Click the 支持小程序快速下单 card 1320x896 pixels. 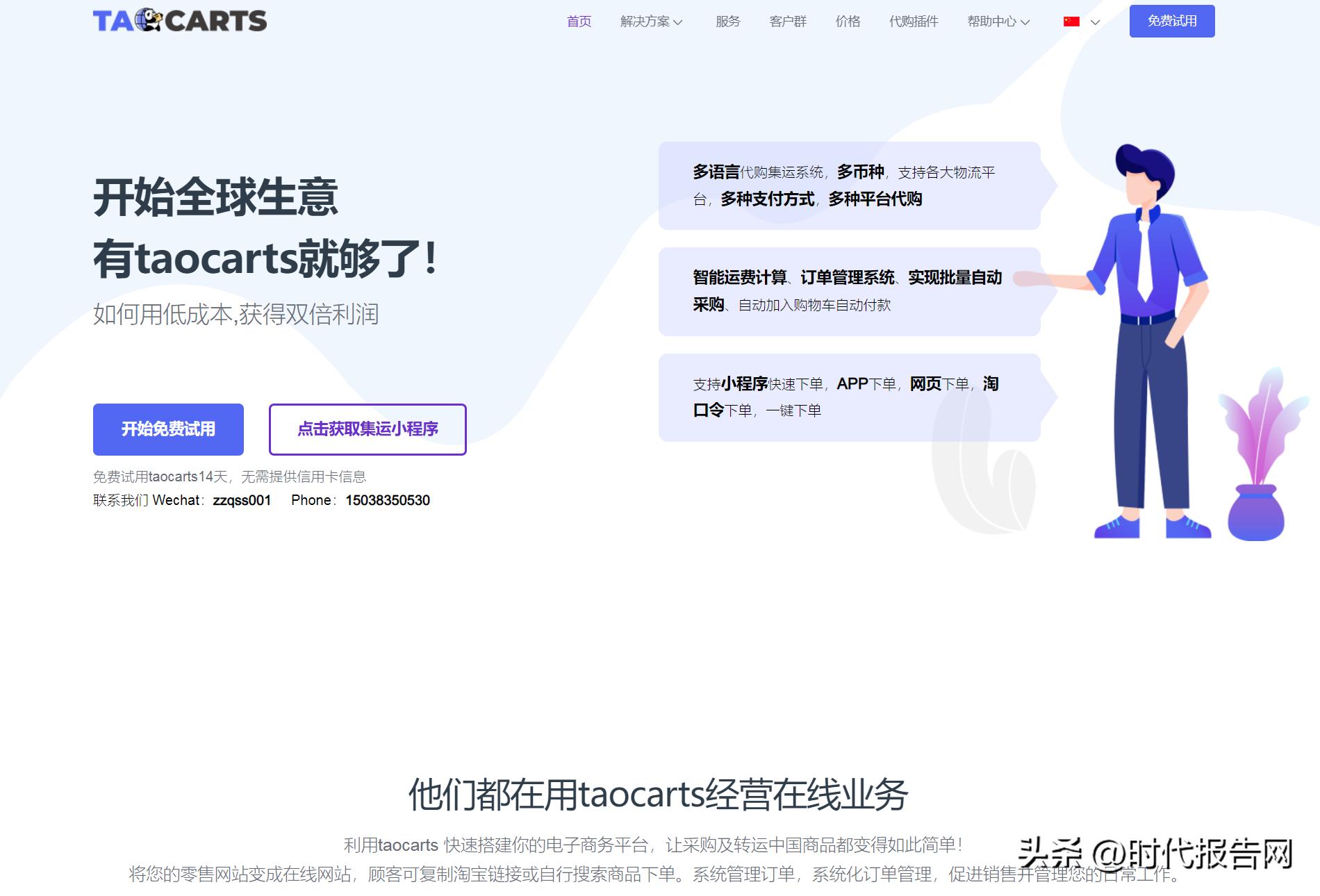coord(848,397)
